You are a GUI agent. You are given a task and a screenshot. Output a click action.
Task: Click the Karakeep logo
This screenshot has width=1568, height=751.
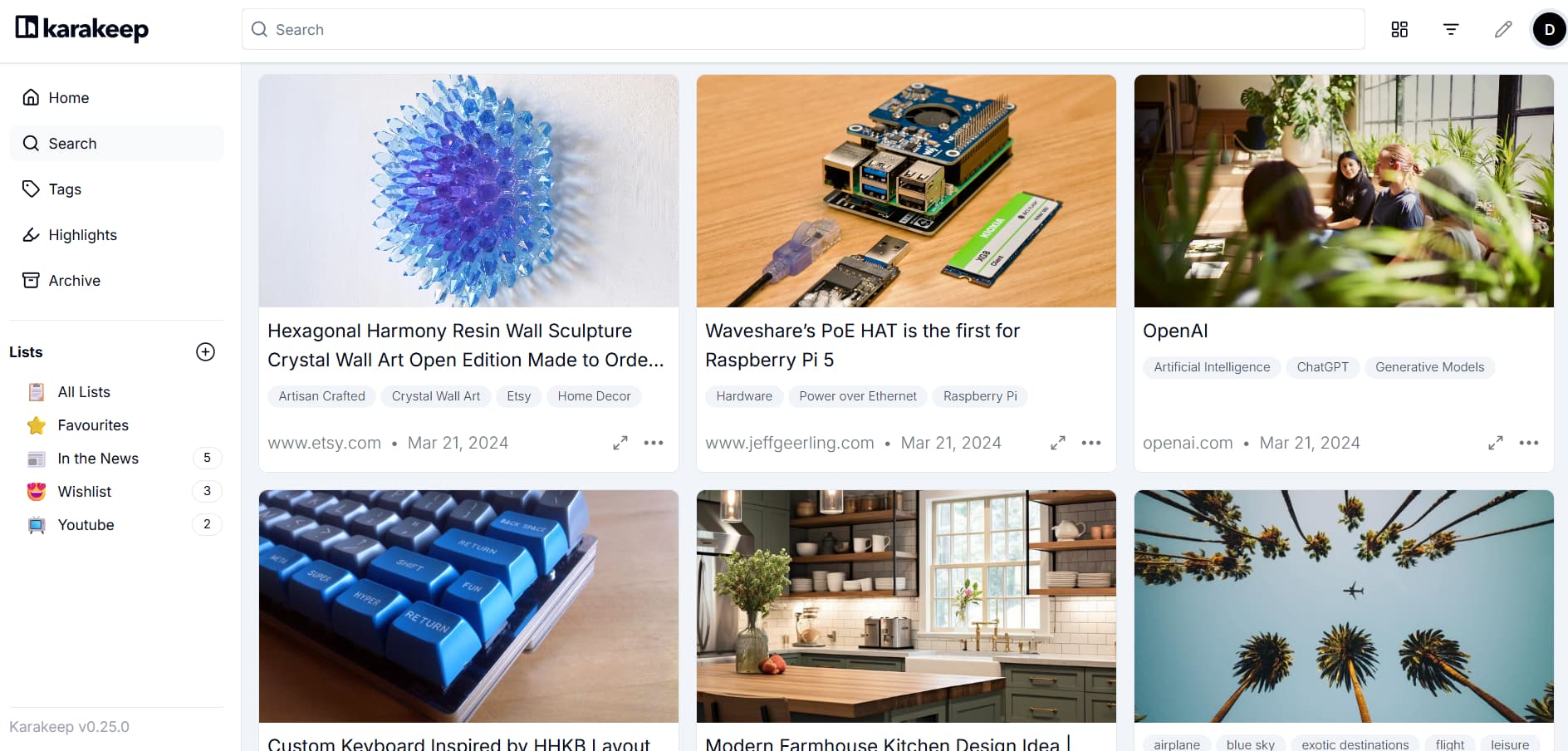click(81, 29)
